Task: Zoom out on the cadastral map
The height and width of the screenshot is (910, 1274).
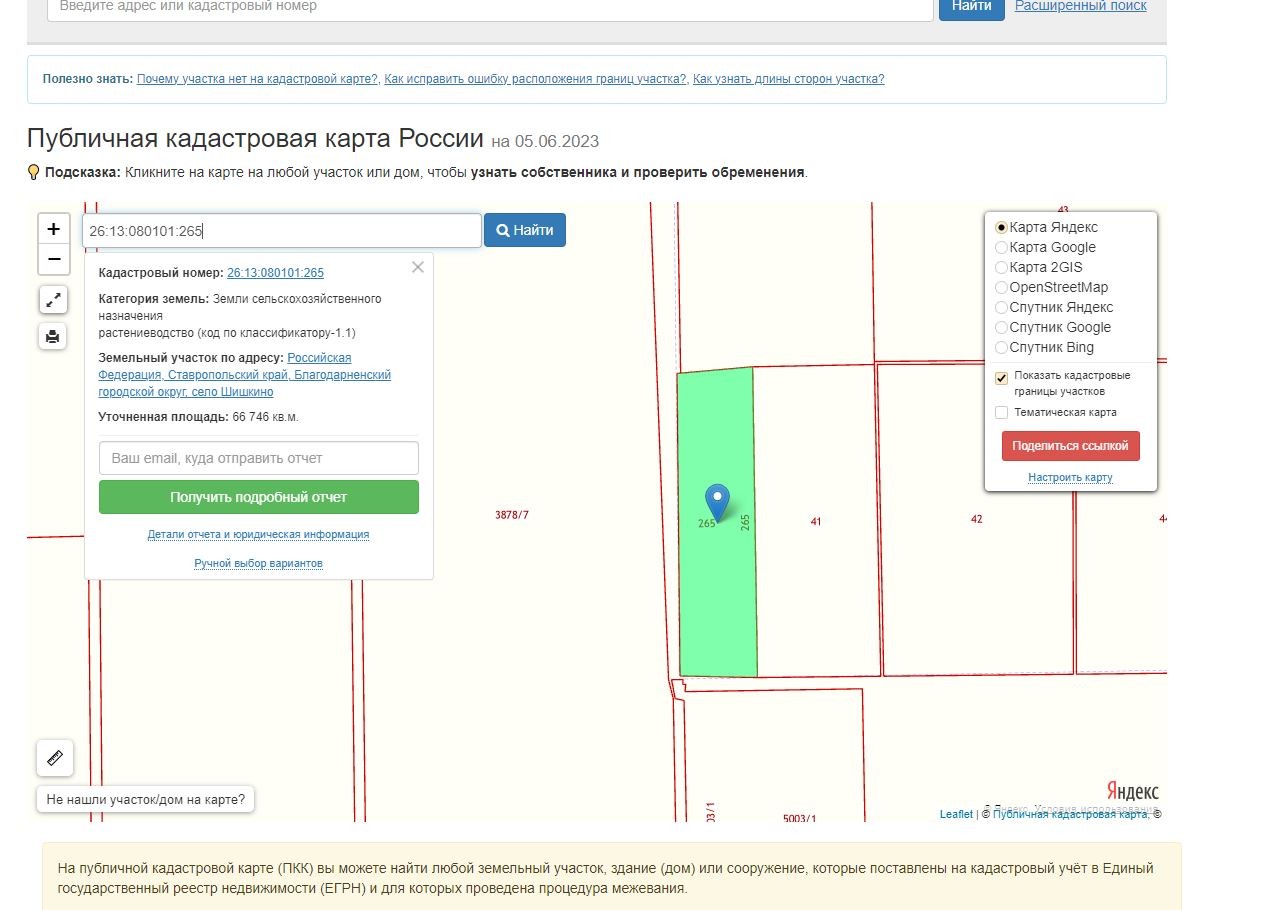Action: tap(54, 259)
